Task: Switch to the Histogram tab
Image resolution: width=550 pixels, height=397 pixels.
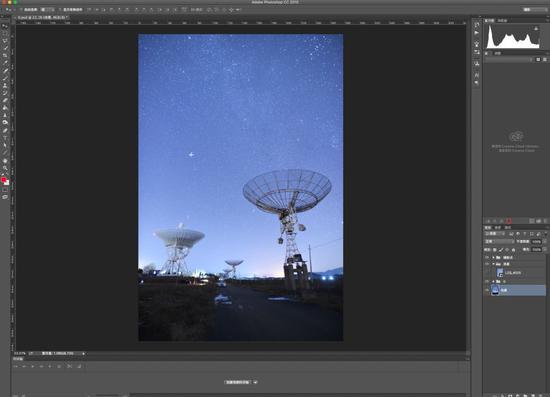Action: point(490,20)
